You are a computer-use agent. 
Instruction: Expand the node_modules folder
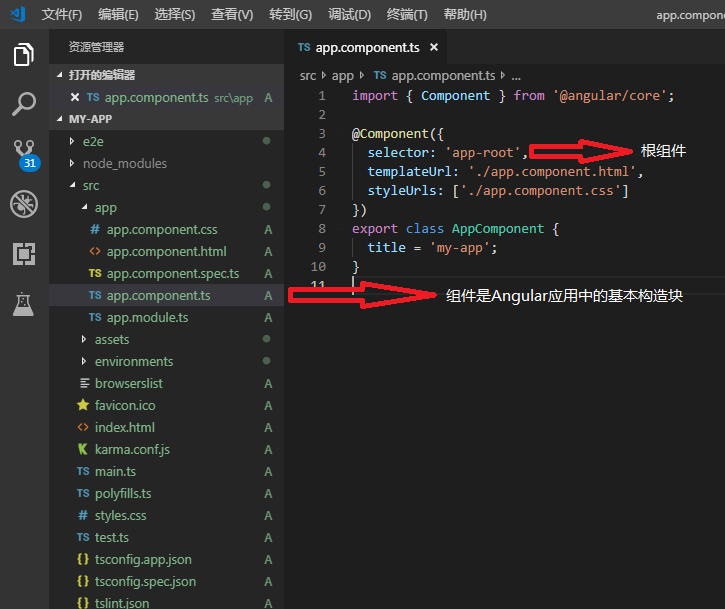click(x=166, y=163)
